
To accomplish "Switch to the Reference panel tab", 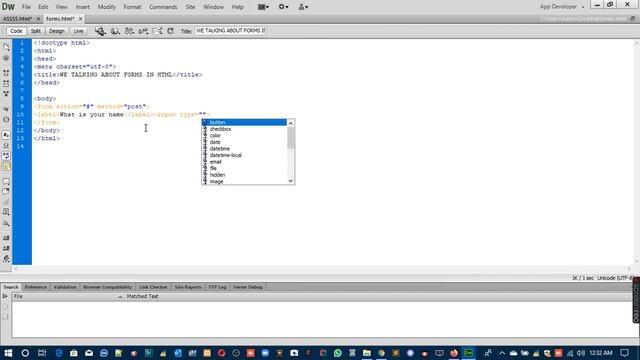I will click(36, 287).
